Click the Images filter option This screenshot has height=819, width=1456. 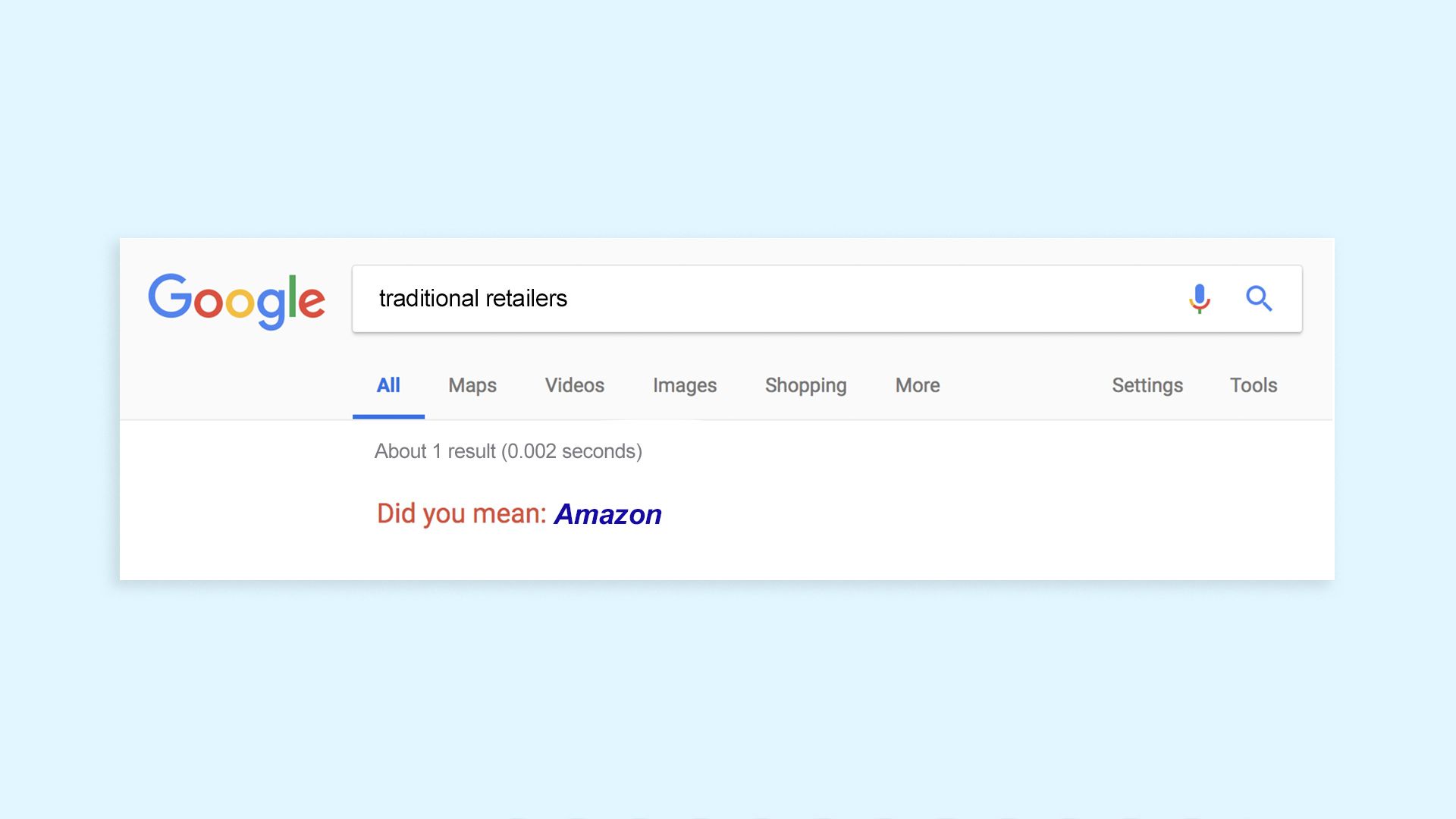click(x=685, y=385)
